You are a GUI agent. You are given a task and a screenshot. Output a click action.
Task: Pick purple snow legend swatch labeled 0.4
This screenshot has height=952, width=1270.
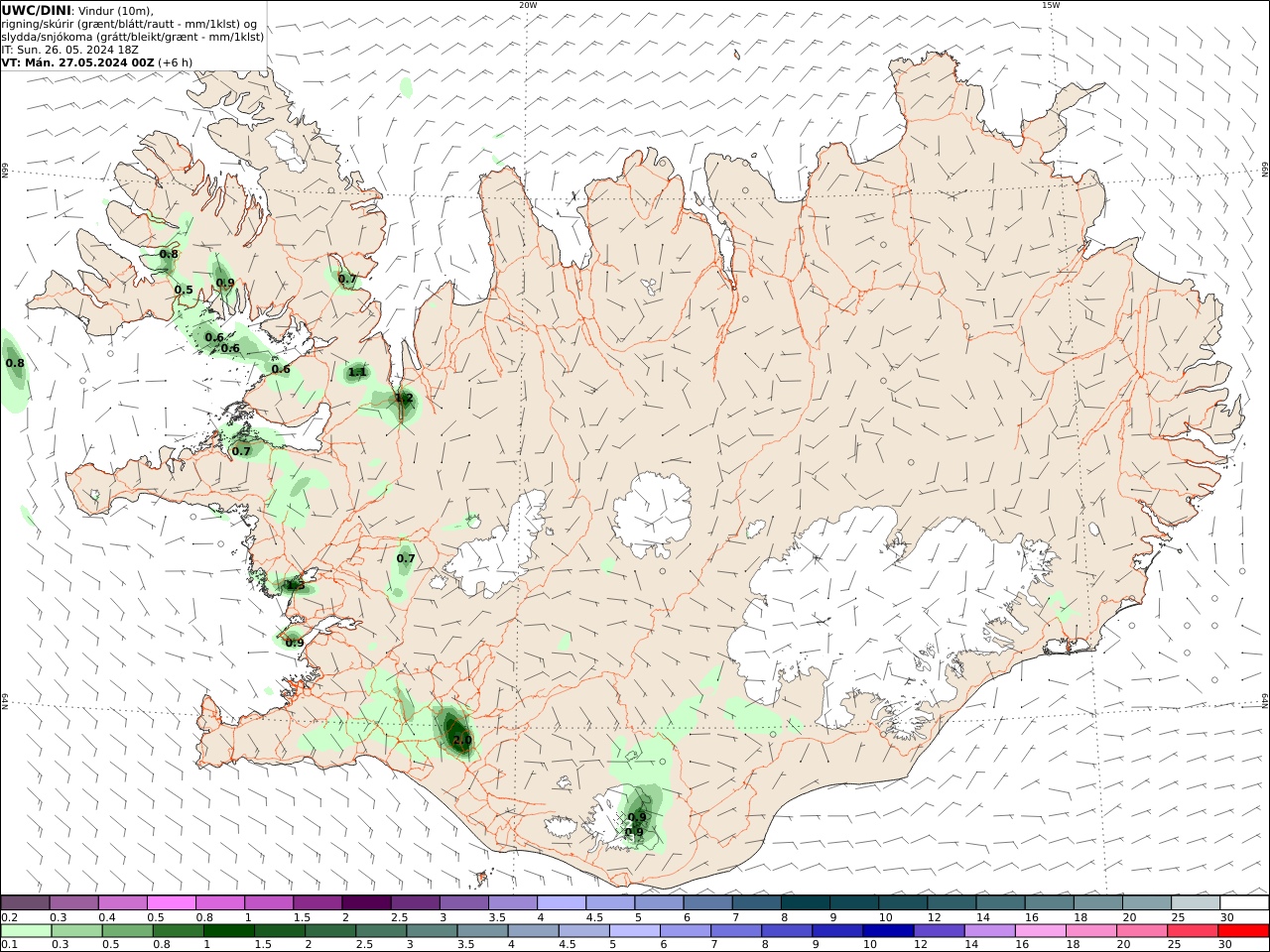tap(123, 903)
